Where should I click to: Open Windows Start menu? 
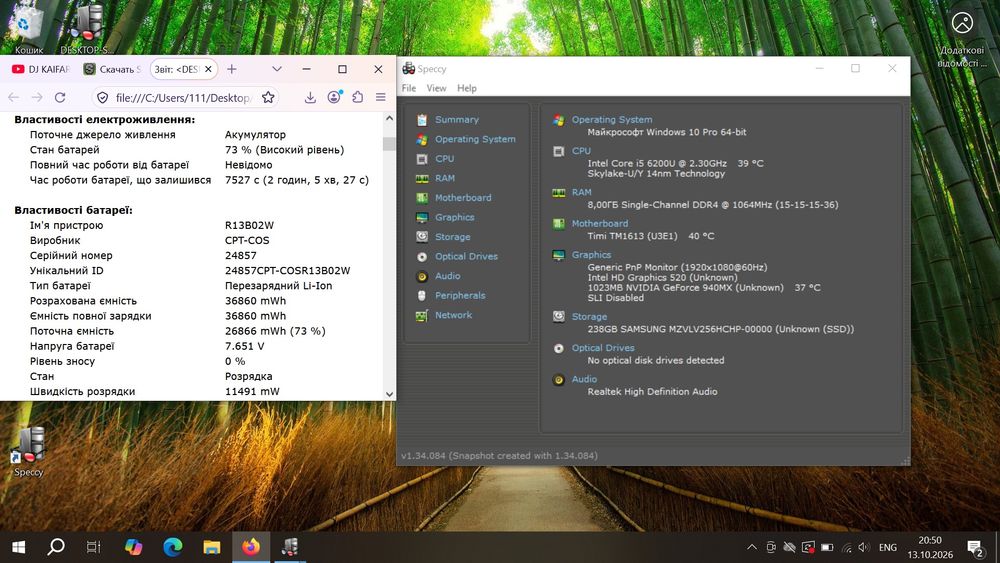[x=18, y=547]
